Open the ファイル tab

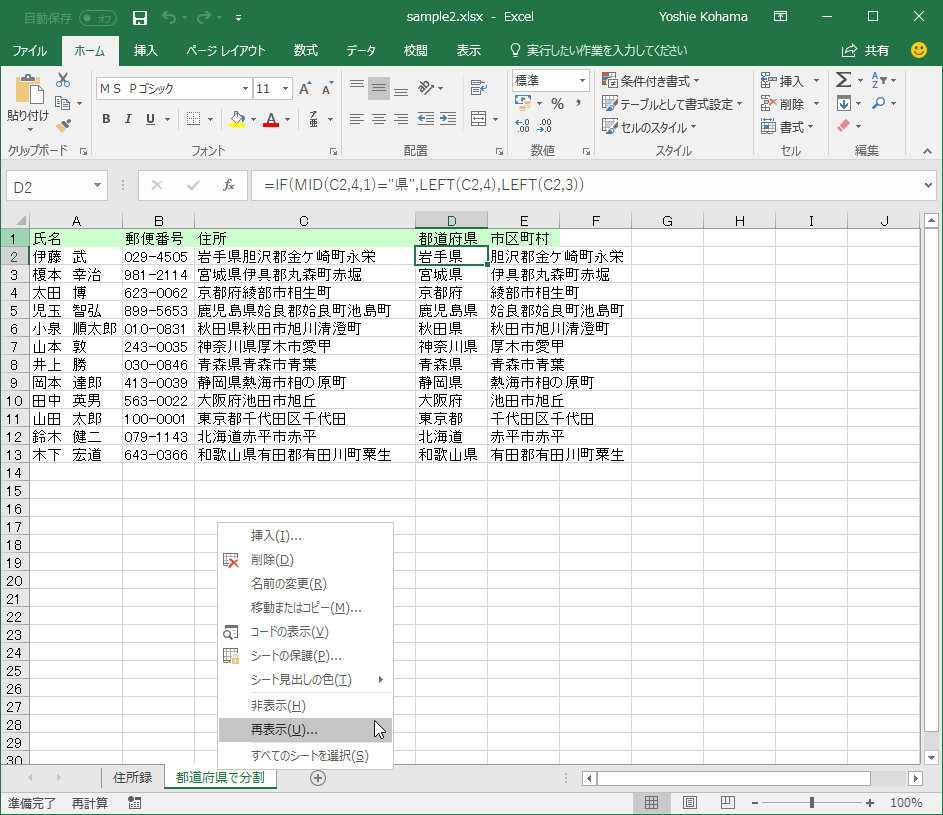click(29, 51)
